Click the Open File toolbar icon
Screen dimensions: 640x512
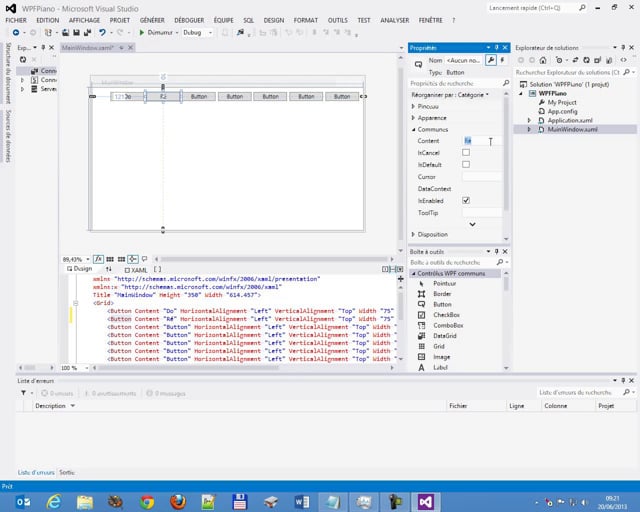(x=65, y=32)
